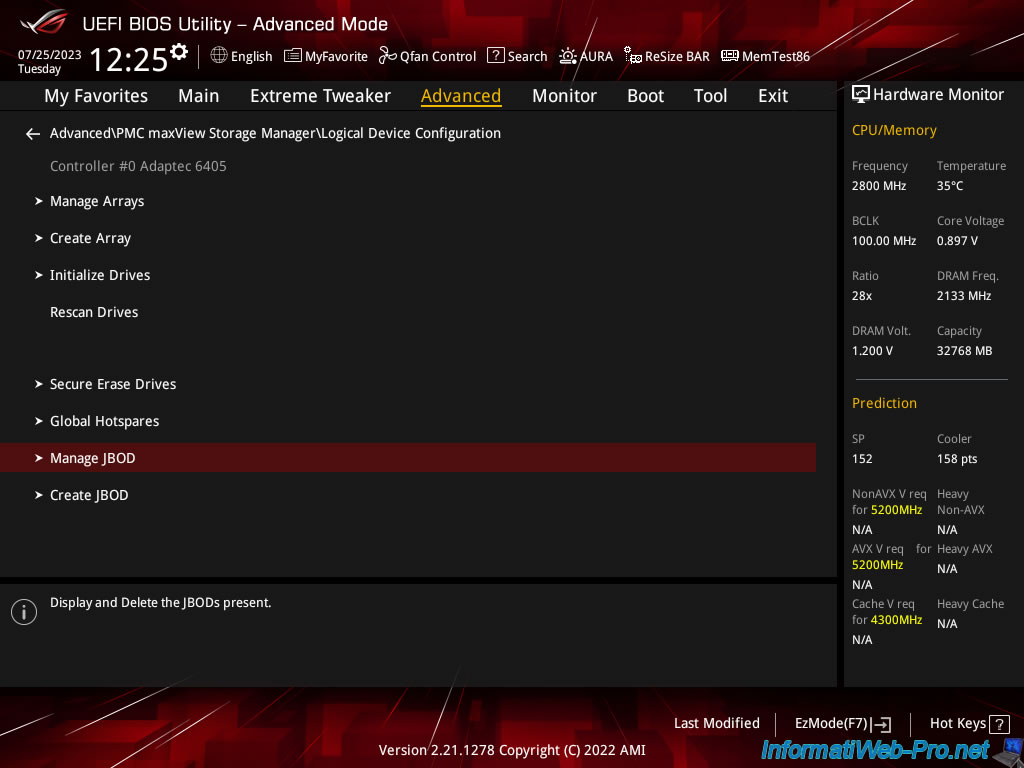Open the Monitor tab

(564, 96)
